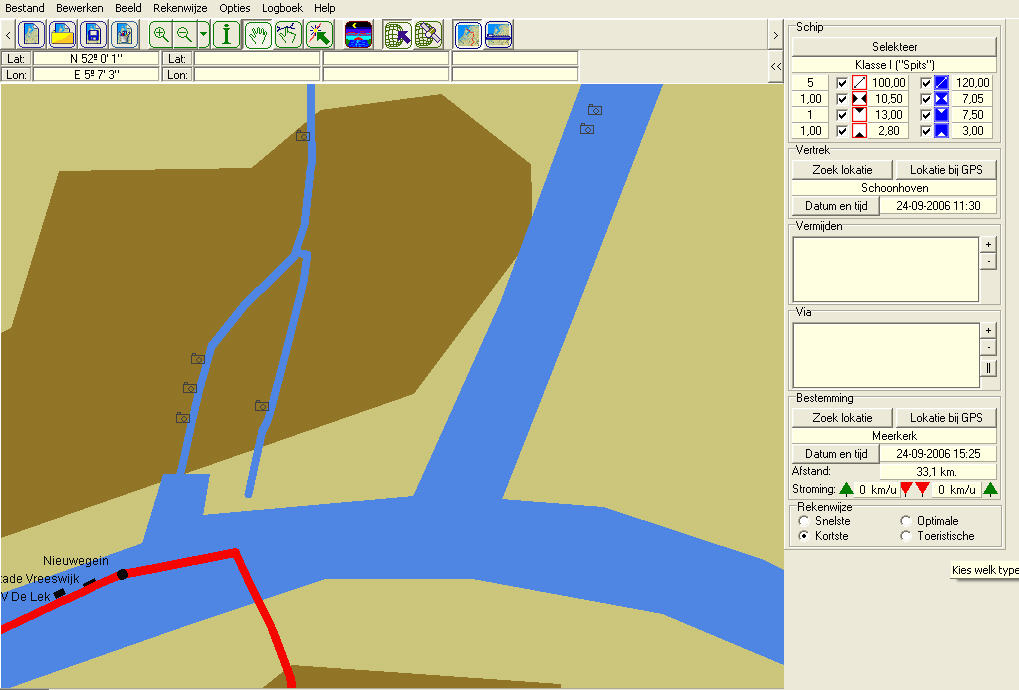Image resolution: width=1019 pixels, height=690 pixels.
Task: Click Lokatie bij GPS under Vertrek
Action: point(946,170)
